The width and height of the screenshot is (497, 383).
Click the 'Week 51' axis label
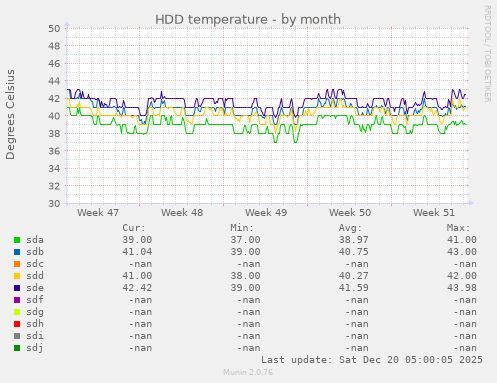click(x=434, y=213)
